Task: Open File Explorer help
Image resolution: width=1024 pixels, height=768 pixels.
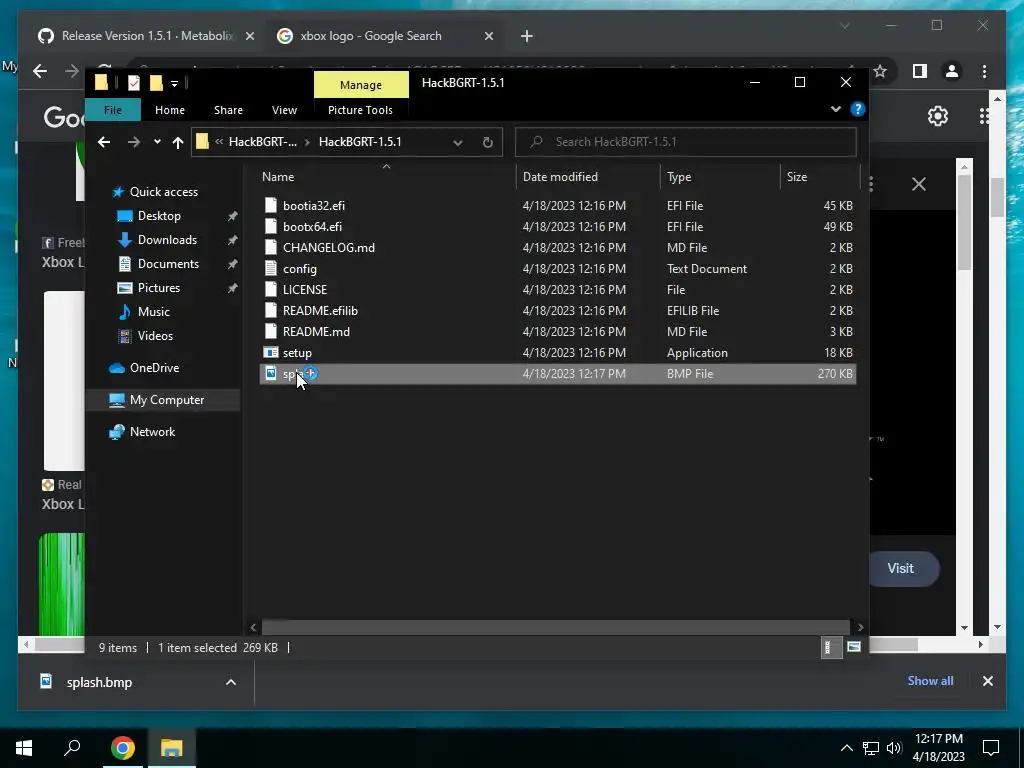Action: pos(858,109)
